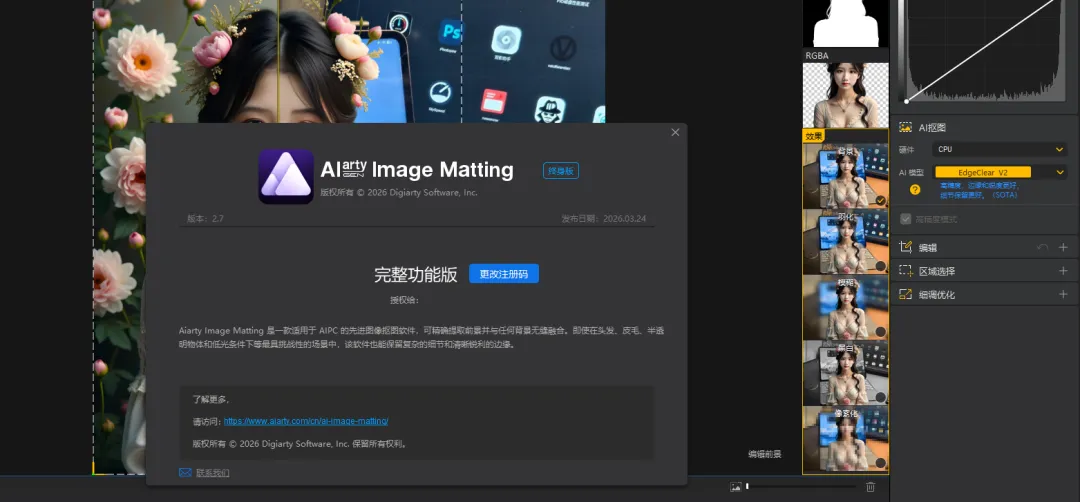
Task: Select the 羽化 feather effect thumbnail
Action: coord(845,241)
